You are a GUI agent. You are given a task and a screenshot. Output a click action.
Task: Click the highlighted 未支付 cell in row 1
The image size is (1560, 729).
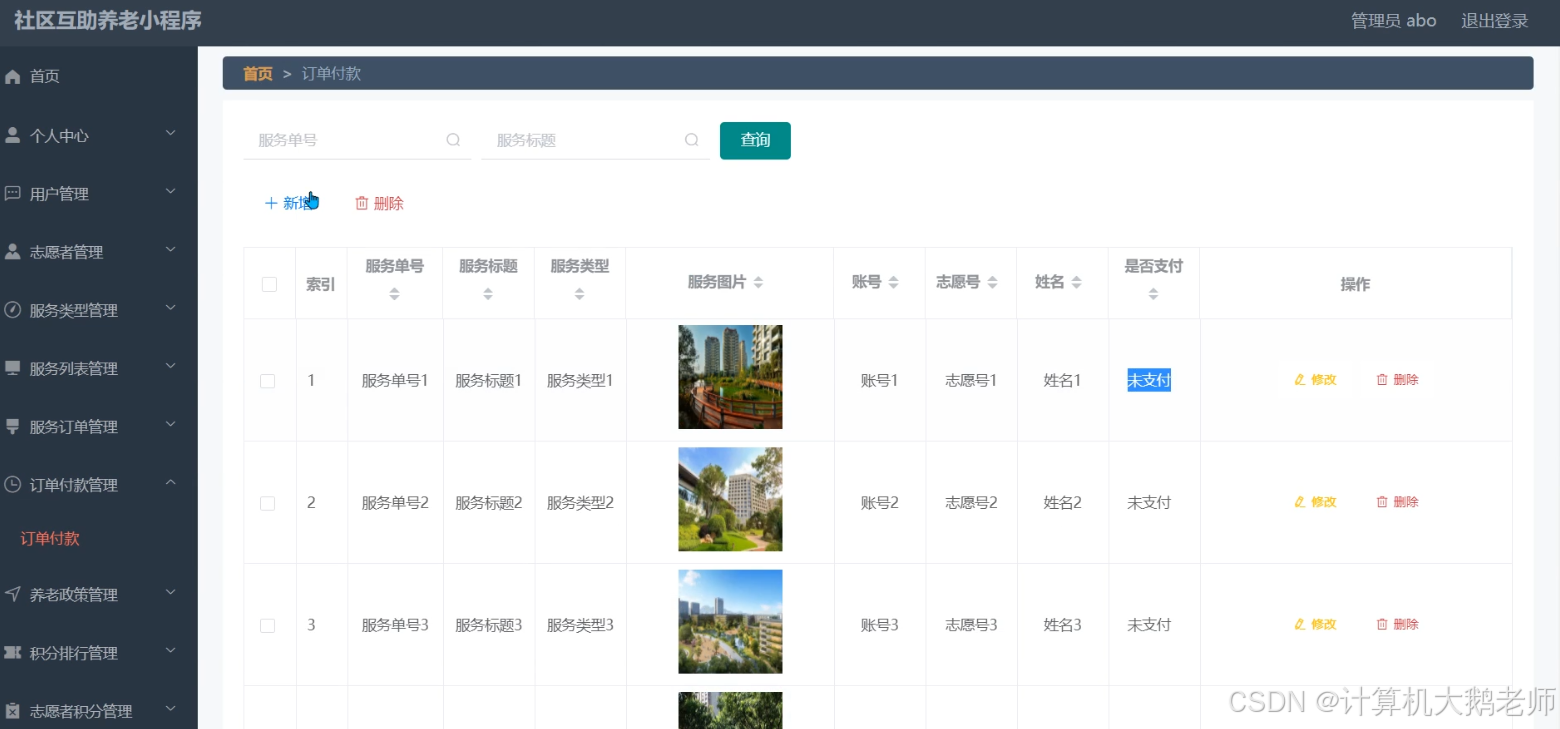pyautogui.click(x=1149, y=380)
